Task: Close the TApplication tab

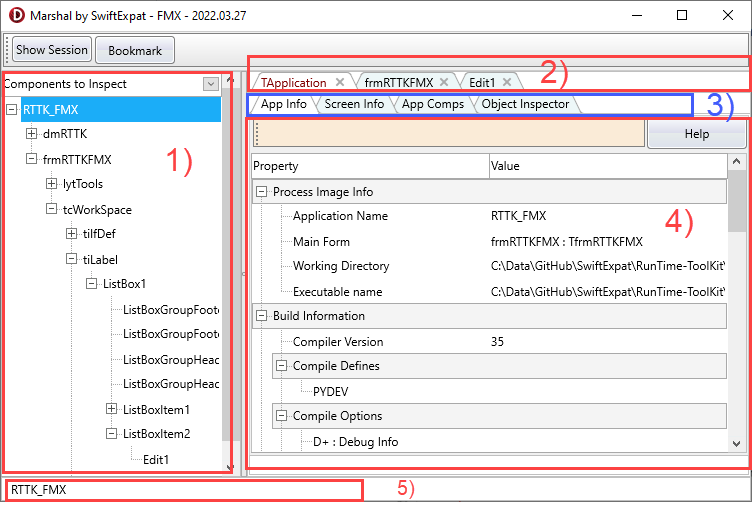Action: [340, 82]
